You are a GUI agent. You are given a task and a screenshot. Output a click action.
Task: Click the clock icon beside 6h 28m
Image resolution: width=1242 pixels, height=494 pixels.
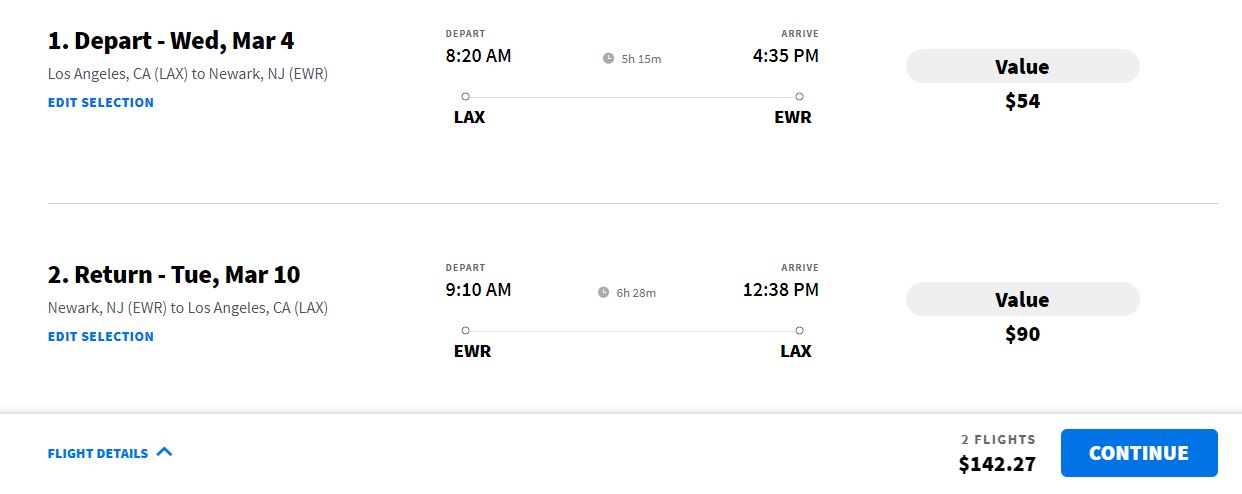603,293
